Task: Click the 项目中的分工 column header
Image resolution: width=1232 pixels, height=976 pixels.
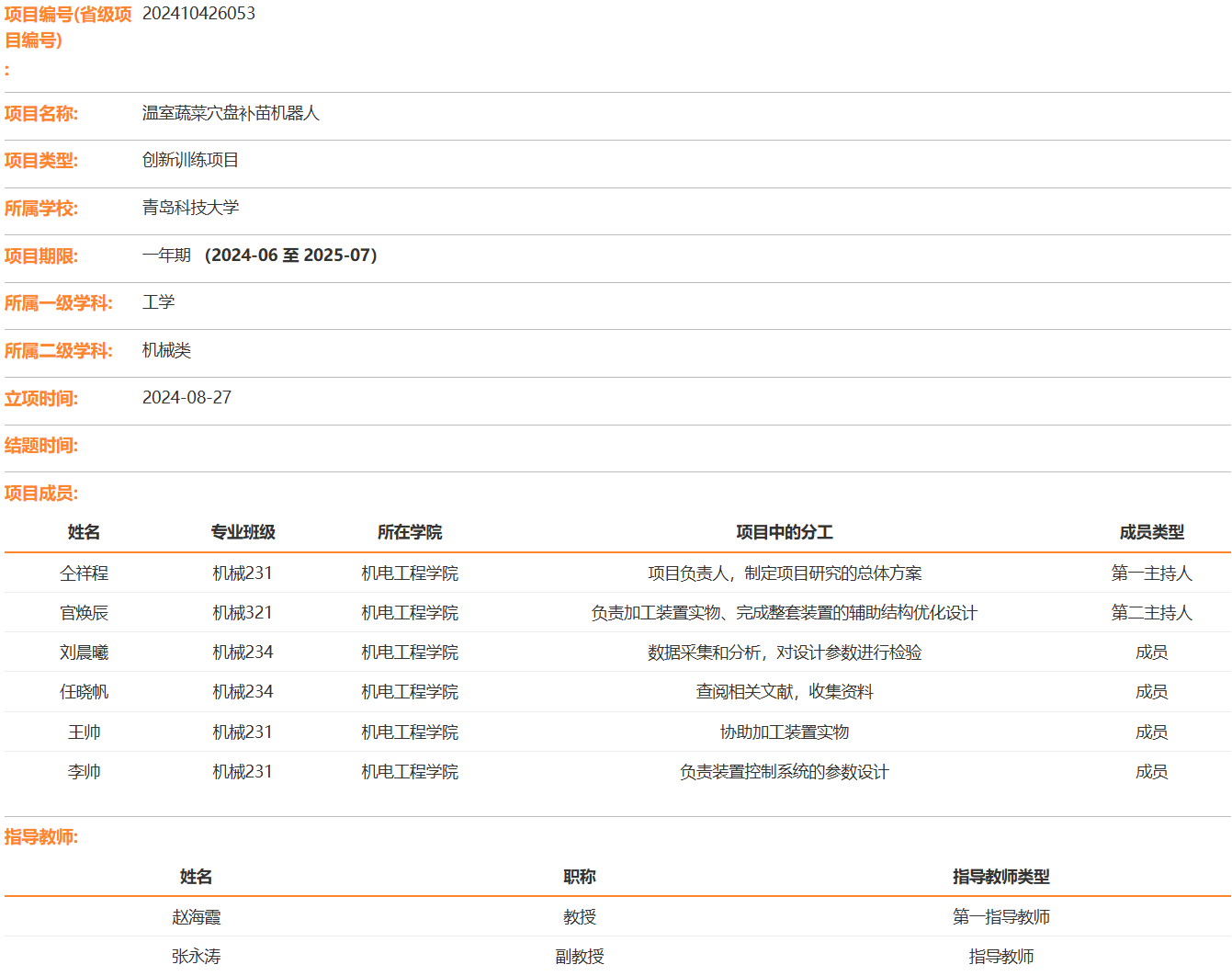Action: [x=784, y=532]
